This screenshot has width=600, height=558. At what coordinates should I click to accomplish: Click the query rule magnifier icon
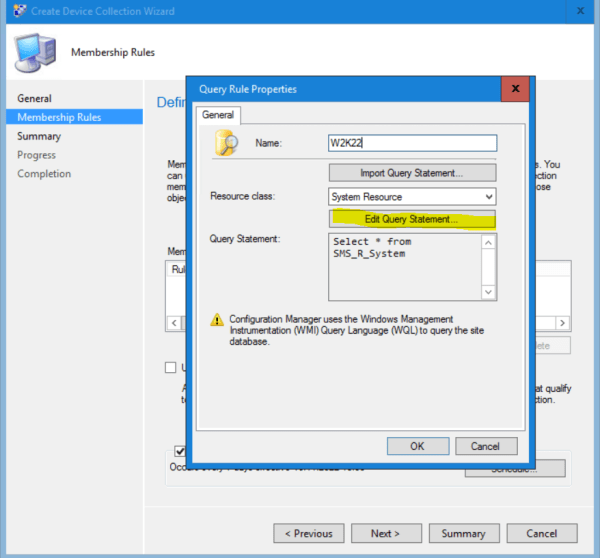(227, 143)
